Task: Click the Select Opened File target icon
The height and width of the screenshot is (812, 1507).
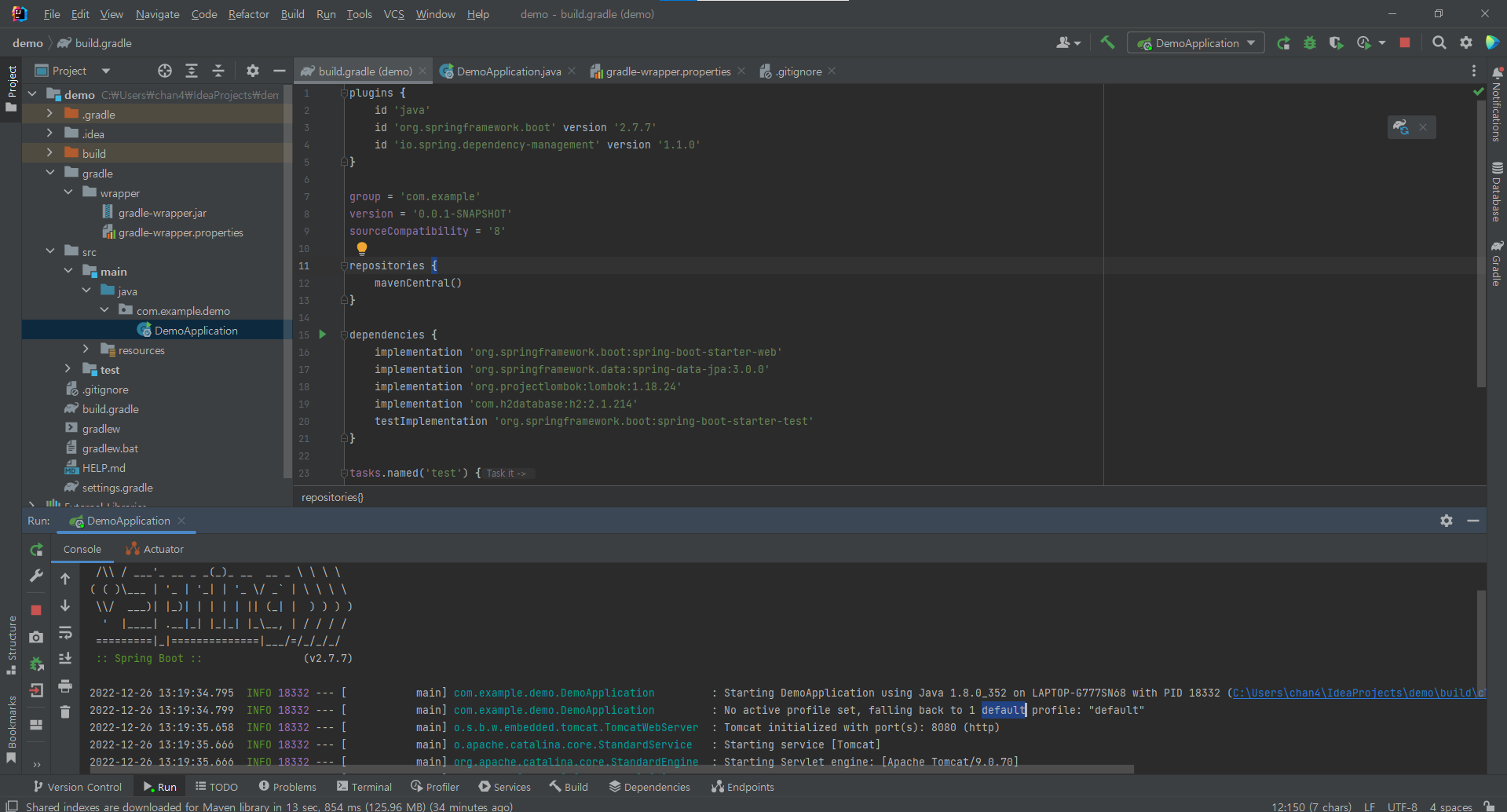Action: tap(165, 71)
